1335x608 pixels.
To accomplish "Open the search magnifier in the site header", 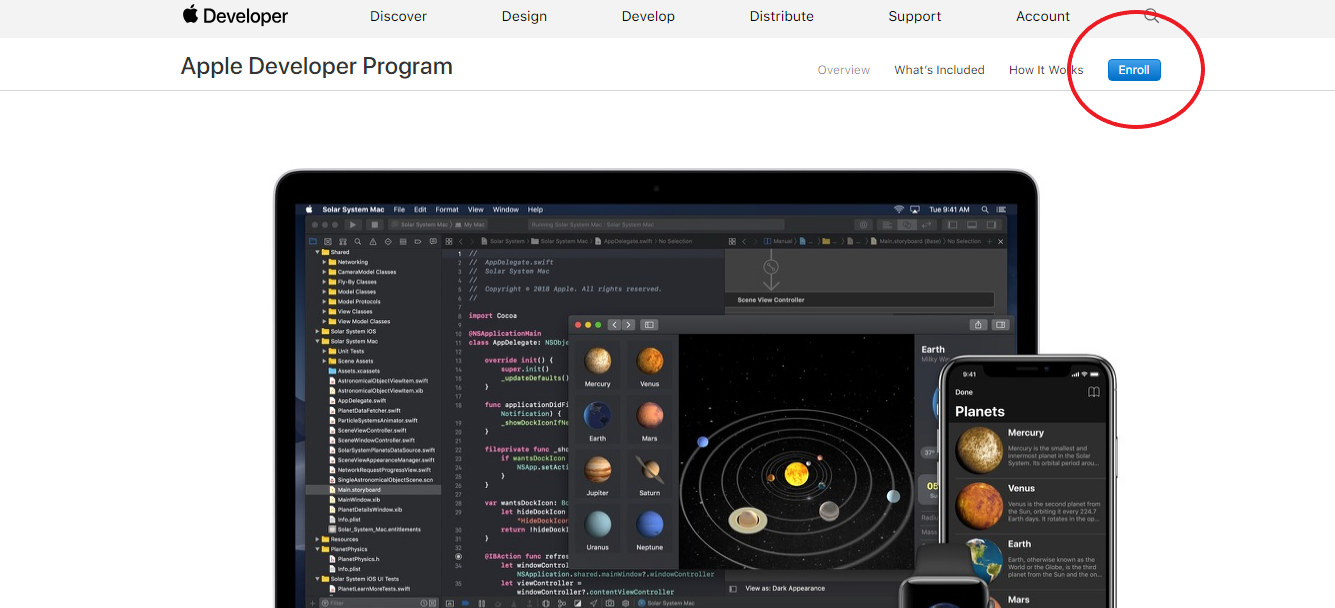I will [x=1151, y=16].
